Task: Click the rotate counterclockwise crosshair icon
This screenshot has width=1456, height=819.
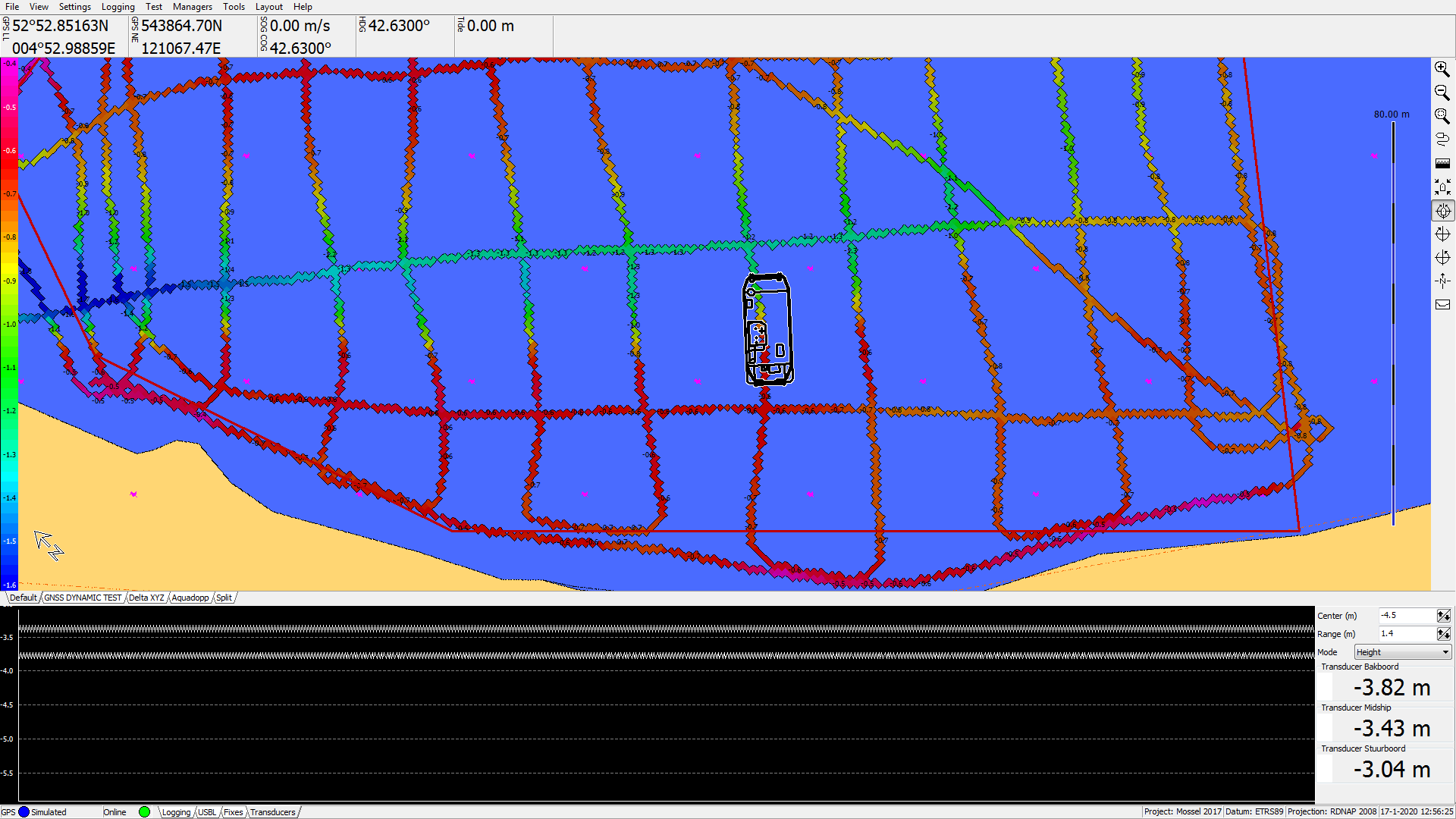Action: tap(1442, 258)
